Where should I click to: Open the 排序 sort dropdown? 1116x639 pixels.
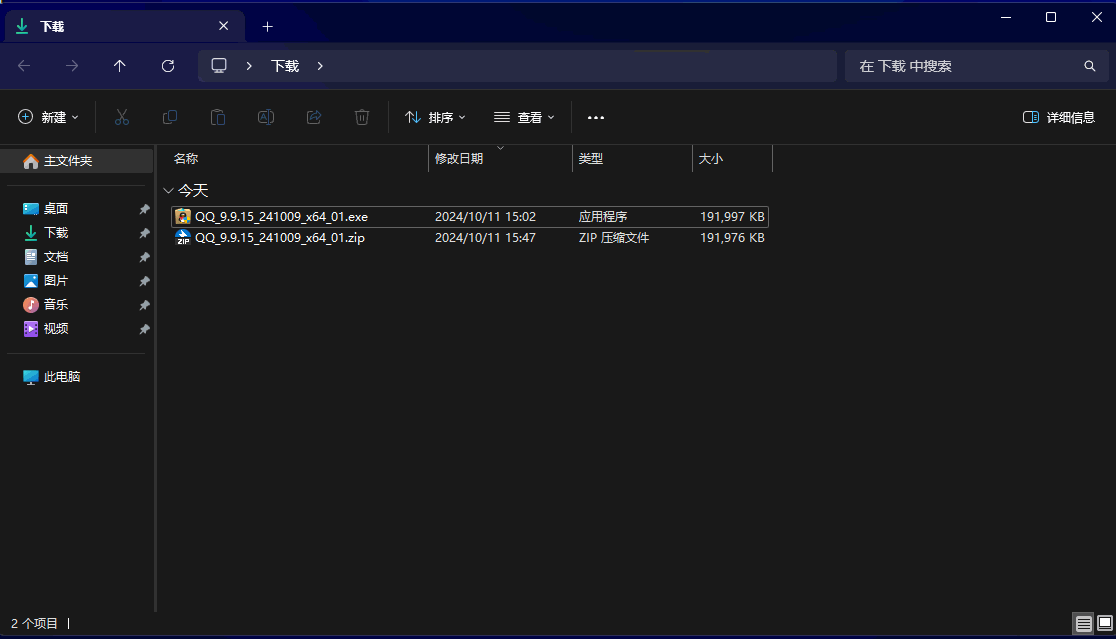tap(435, 117)
